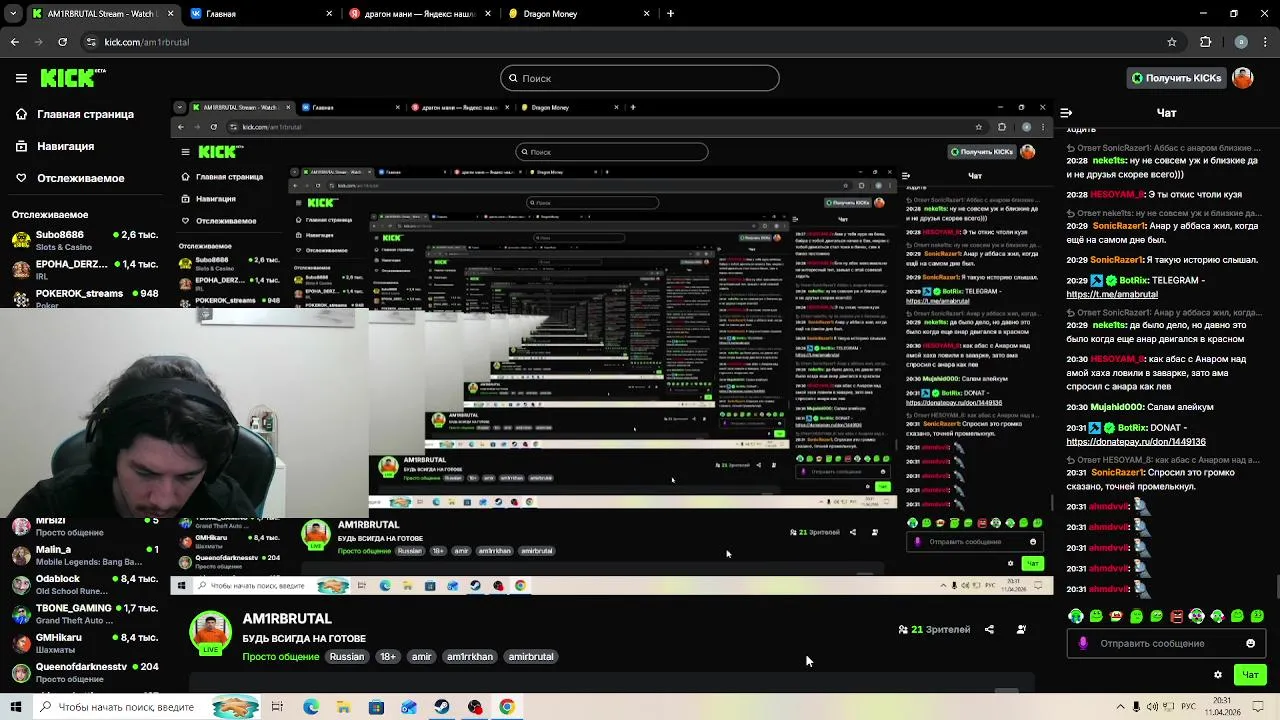1280x720 pixels.
Task: Open the emoji picker in the chat input
Action: point(1250,643)
